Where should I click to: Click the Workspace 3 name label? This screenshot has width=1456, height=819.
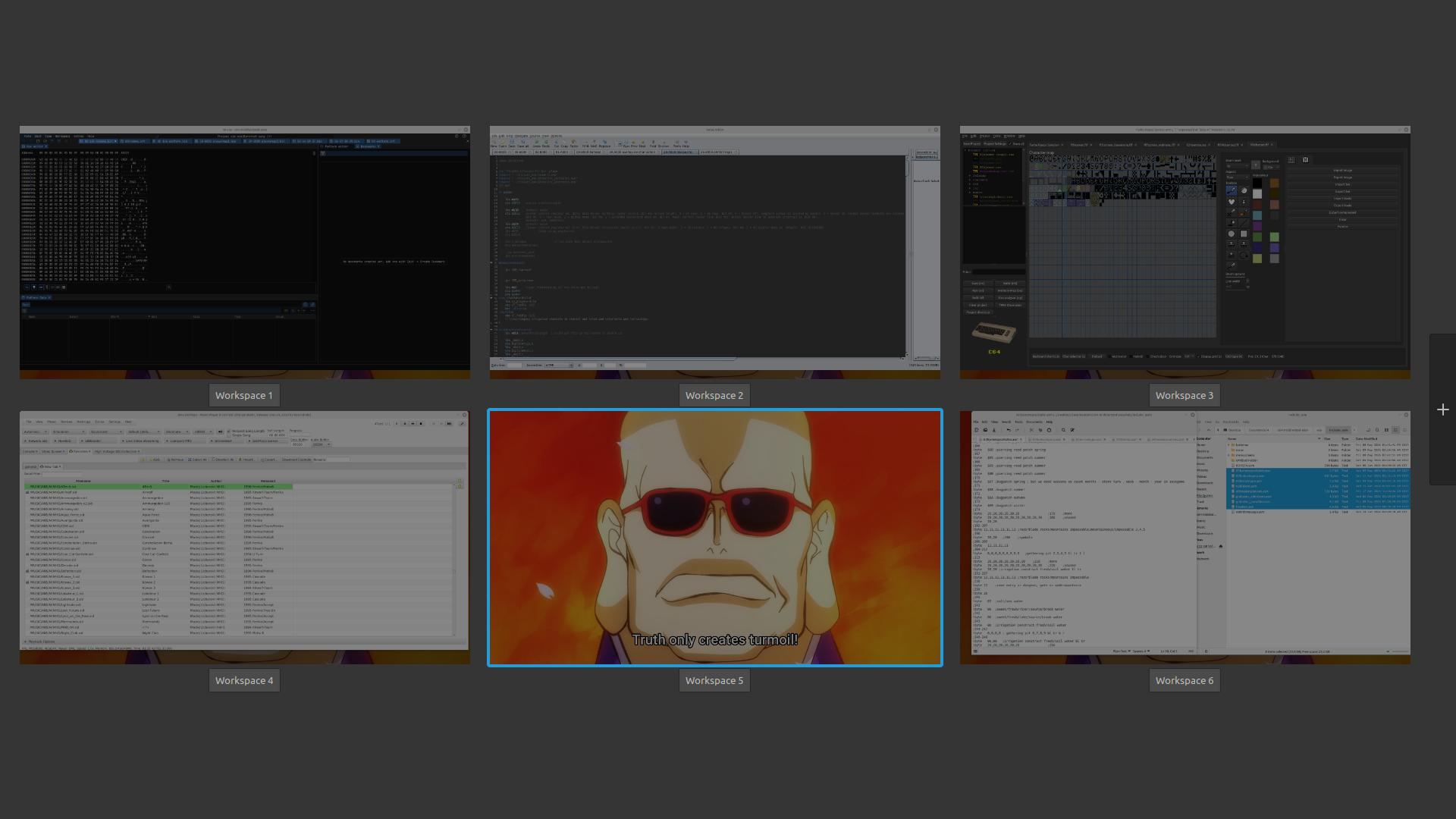click(x=1185, y=395)
